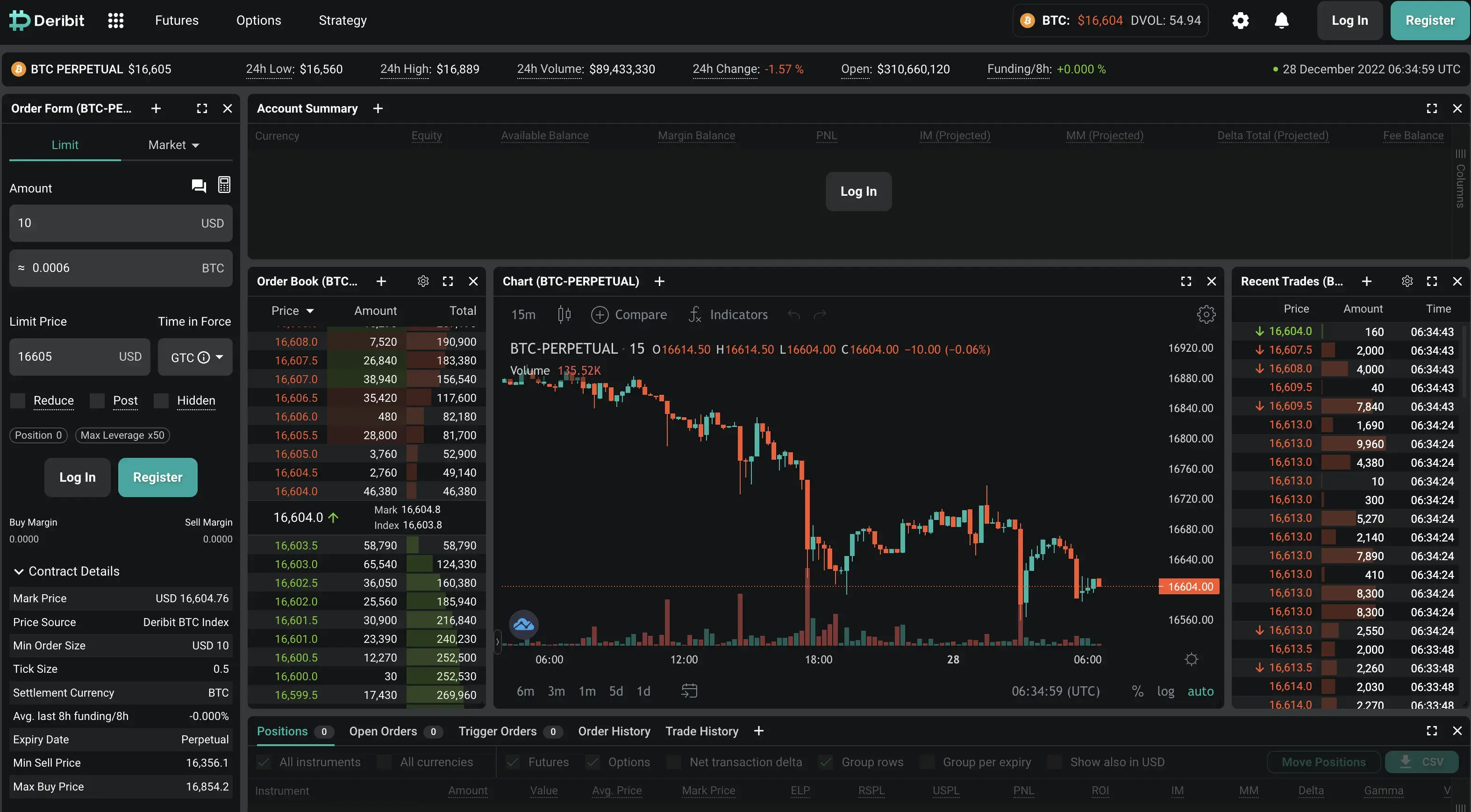Click the chart axis settings icon below price scale
The width and height of the screenshot is (1471, 812).
point(1191,660)
